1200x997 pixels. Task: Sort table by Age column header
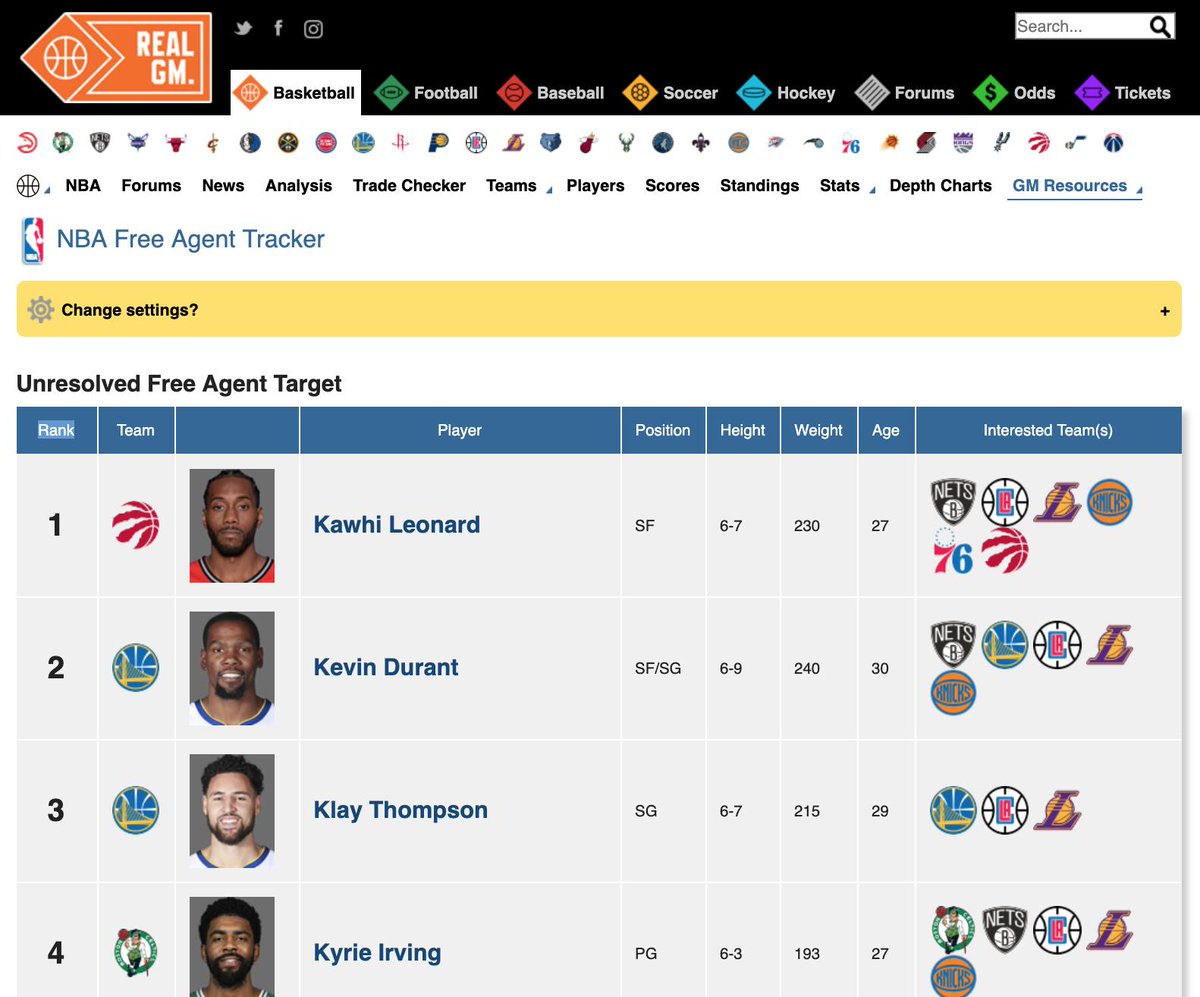point(886,430)
